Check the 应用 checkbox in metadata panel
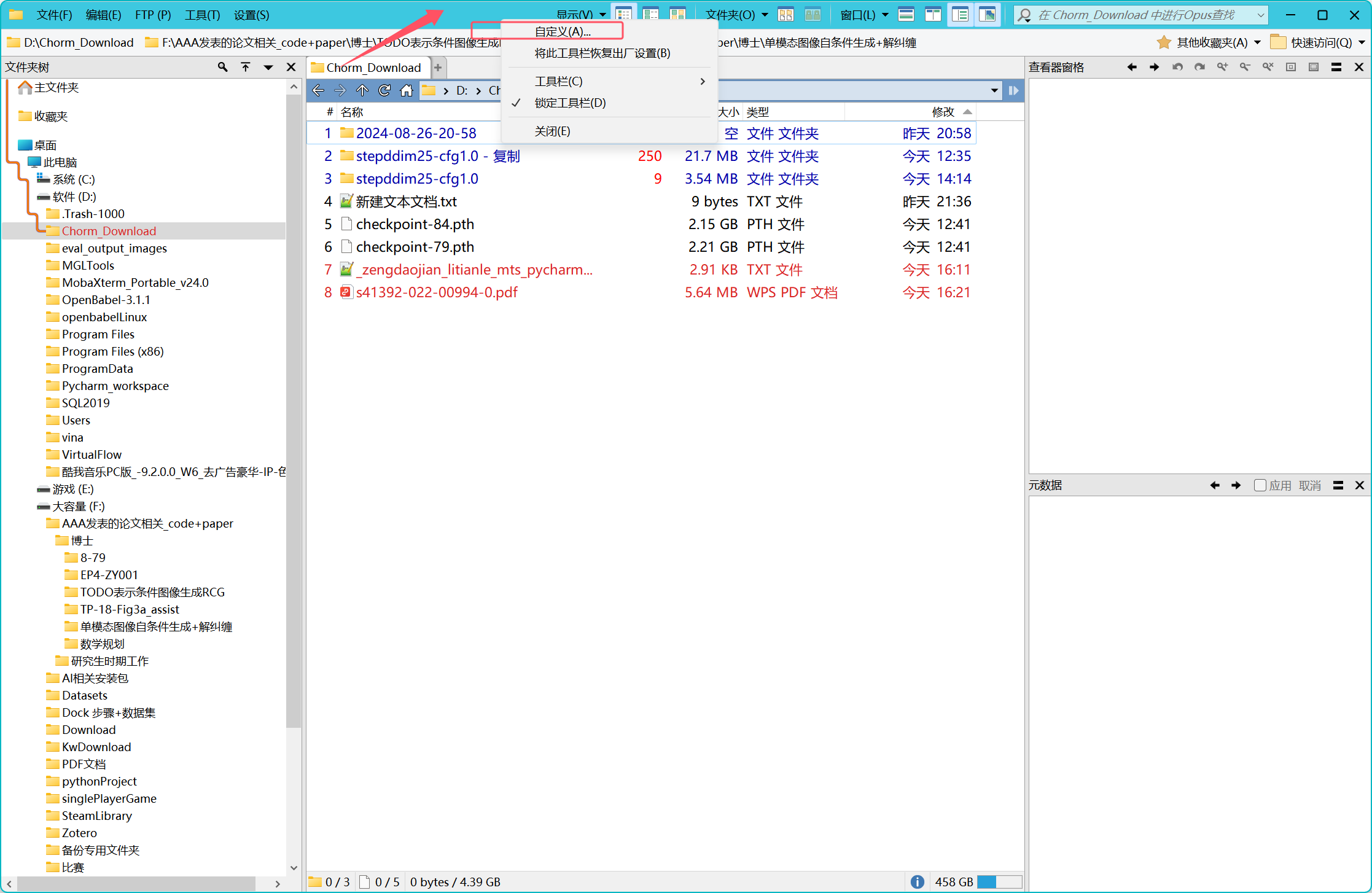The width and height of the screenshot is (1372, 893). [x=1260, y=485]
